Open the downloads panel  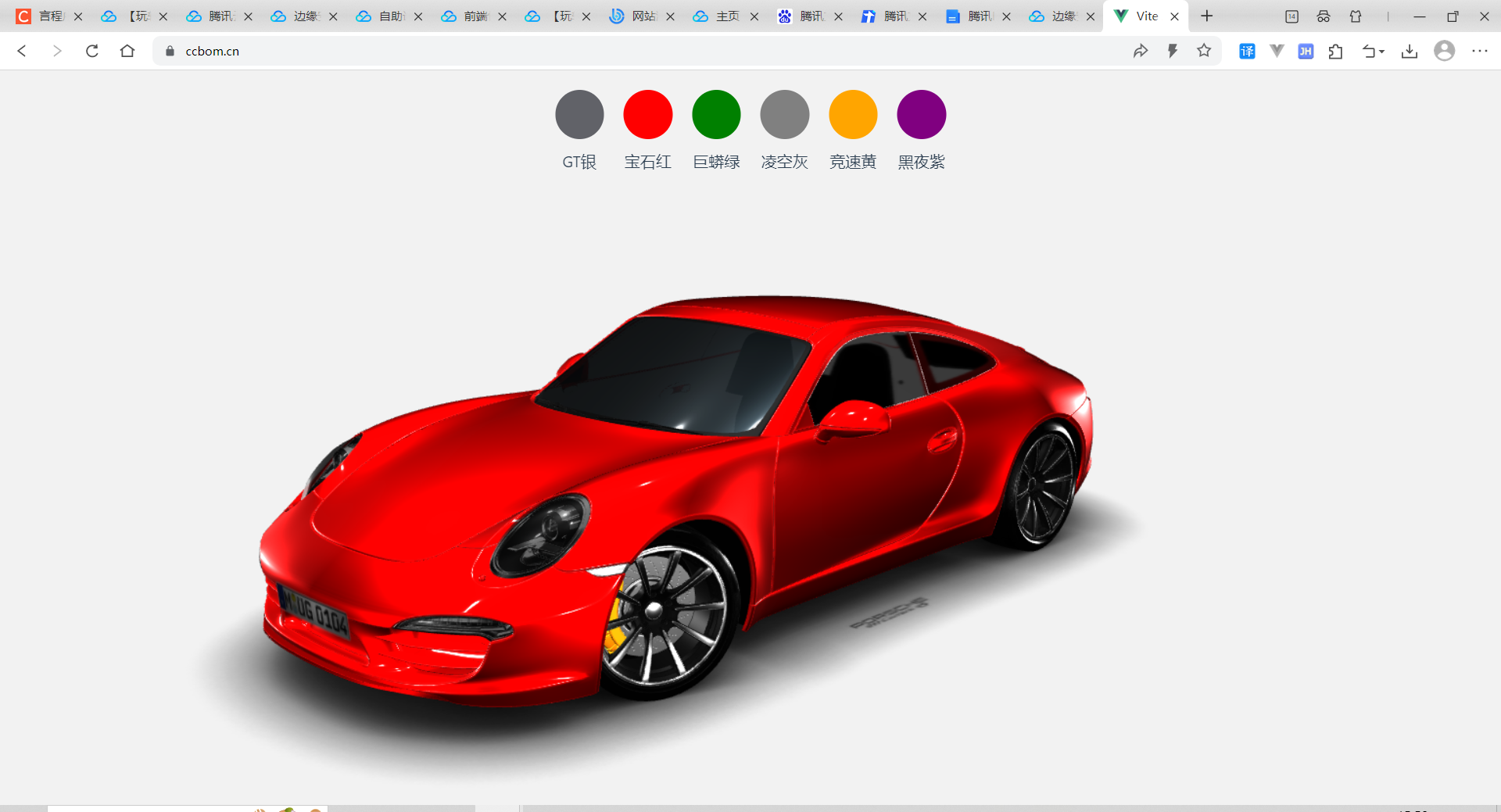(1410, 52)
